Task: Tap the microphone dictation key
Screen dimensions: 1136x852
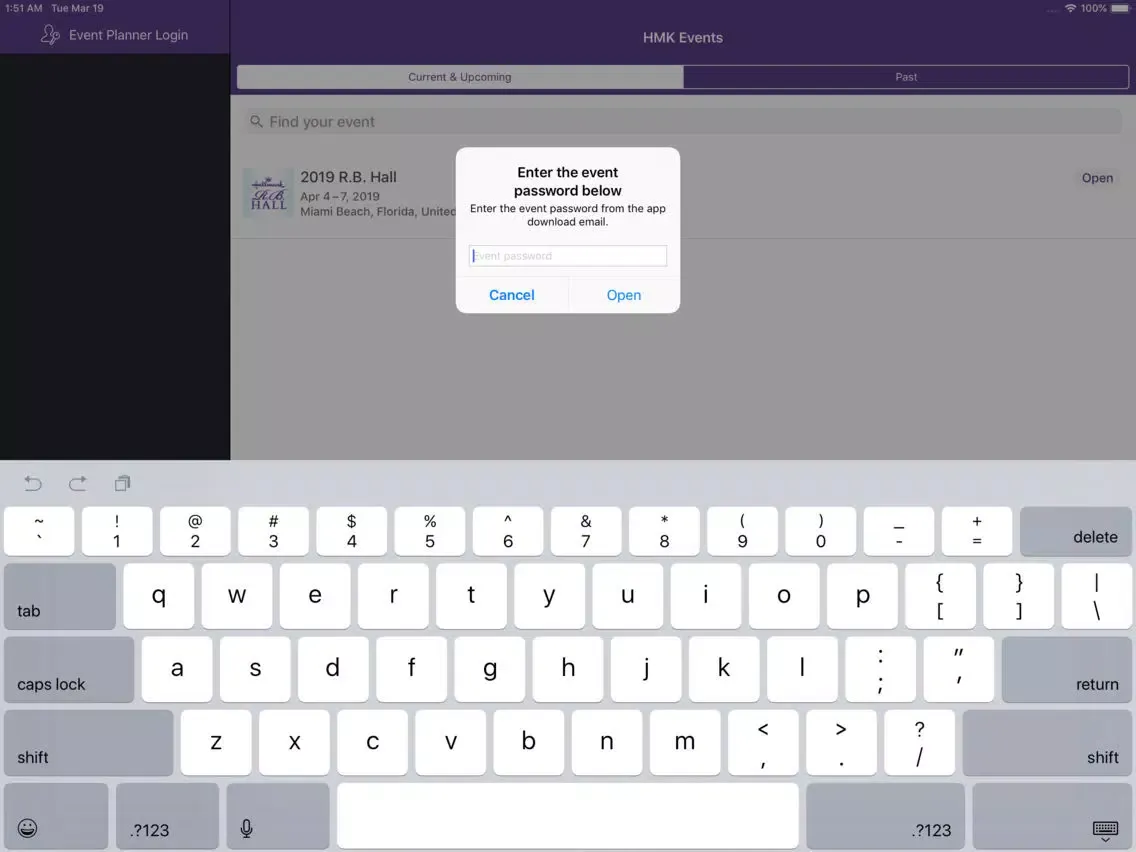Action: [246, 828]
